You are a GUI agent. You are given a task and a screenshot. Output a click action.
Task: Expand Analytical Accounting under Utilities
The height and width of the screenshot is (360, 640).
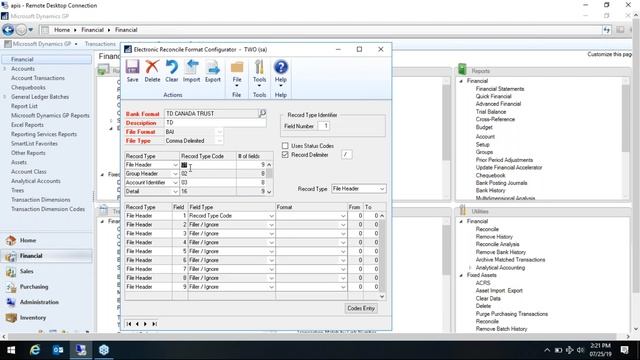coord(470,268)
